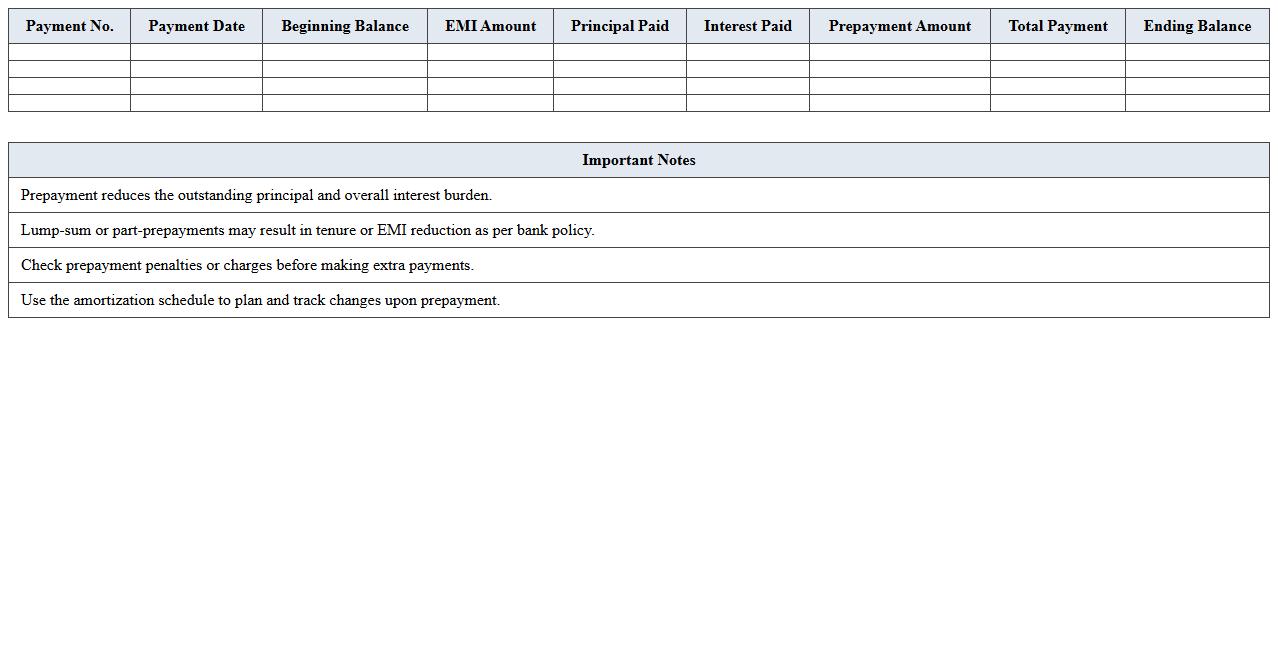The width and height of the screenshot is (1278, 650).
Task: Select the last row's Prepayment Amount cell
Action: click(898, 101)
